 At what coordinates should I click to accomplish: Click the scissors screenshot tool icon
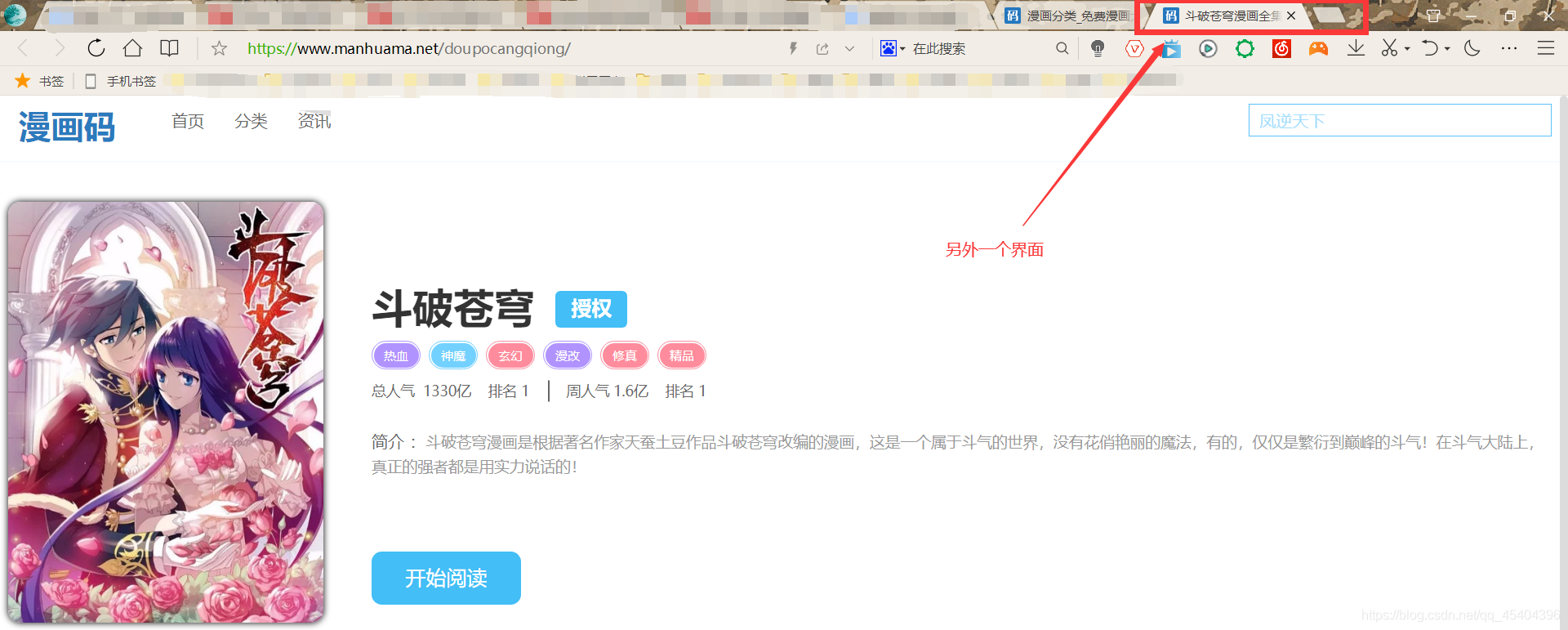click(1389, 48)
